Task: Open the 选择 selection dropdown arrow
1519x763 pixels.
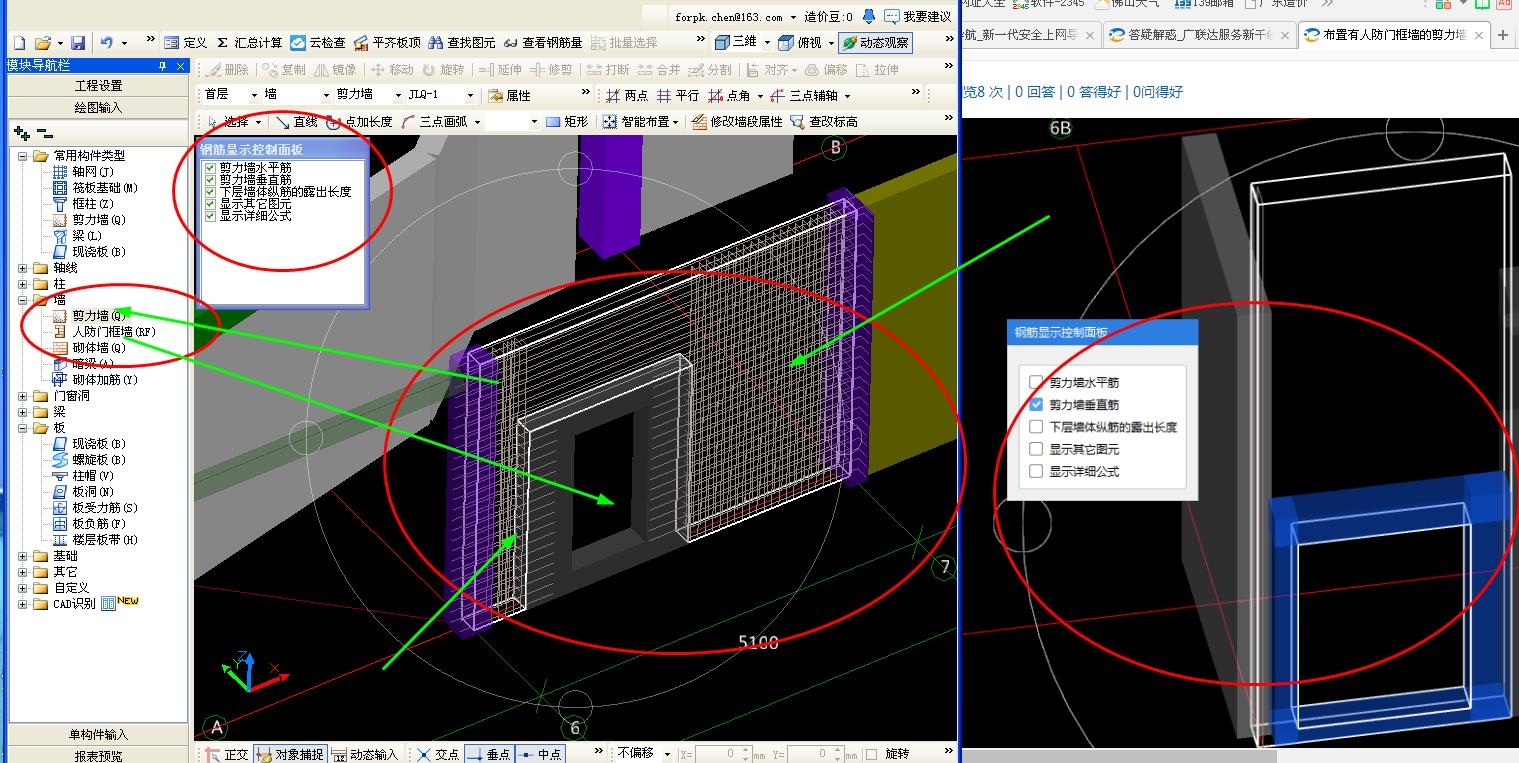Action: pos(259,121)
